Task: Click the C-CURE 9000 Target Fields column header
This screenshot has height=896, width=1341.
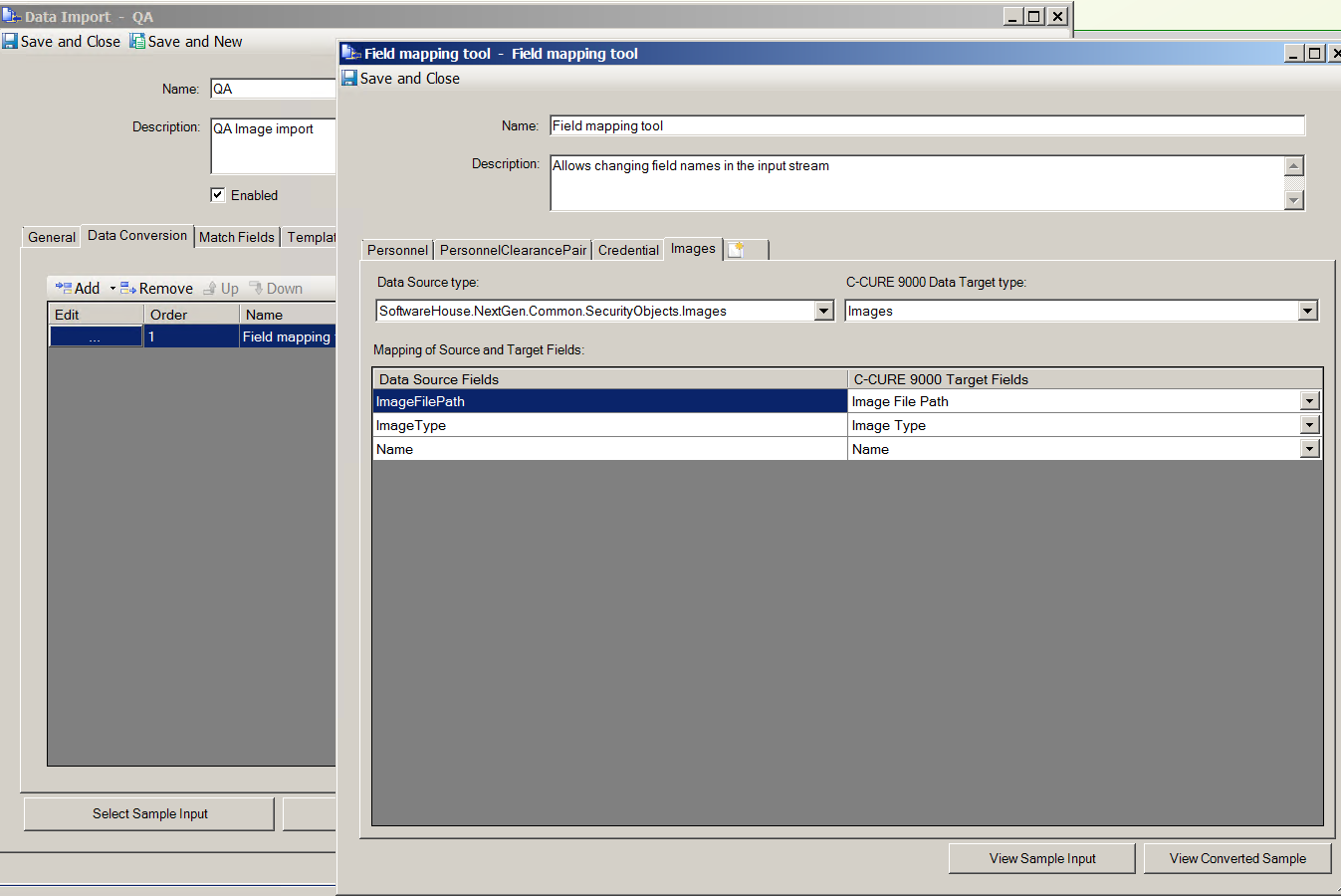Action: [x=1085, y=379]
